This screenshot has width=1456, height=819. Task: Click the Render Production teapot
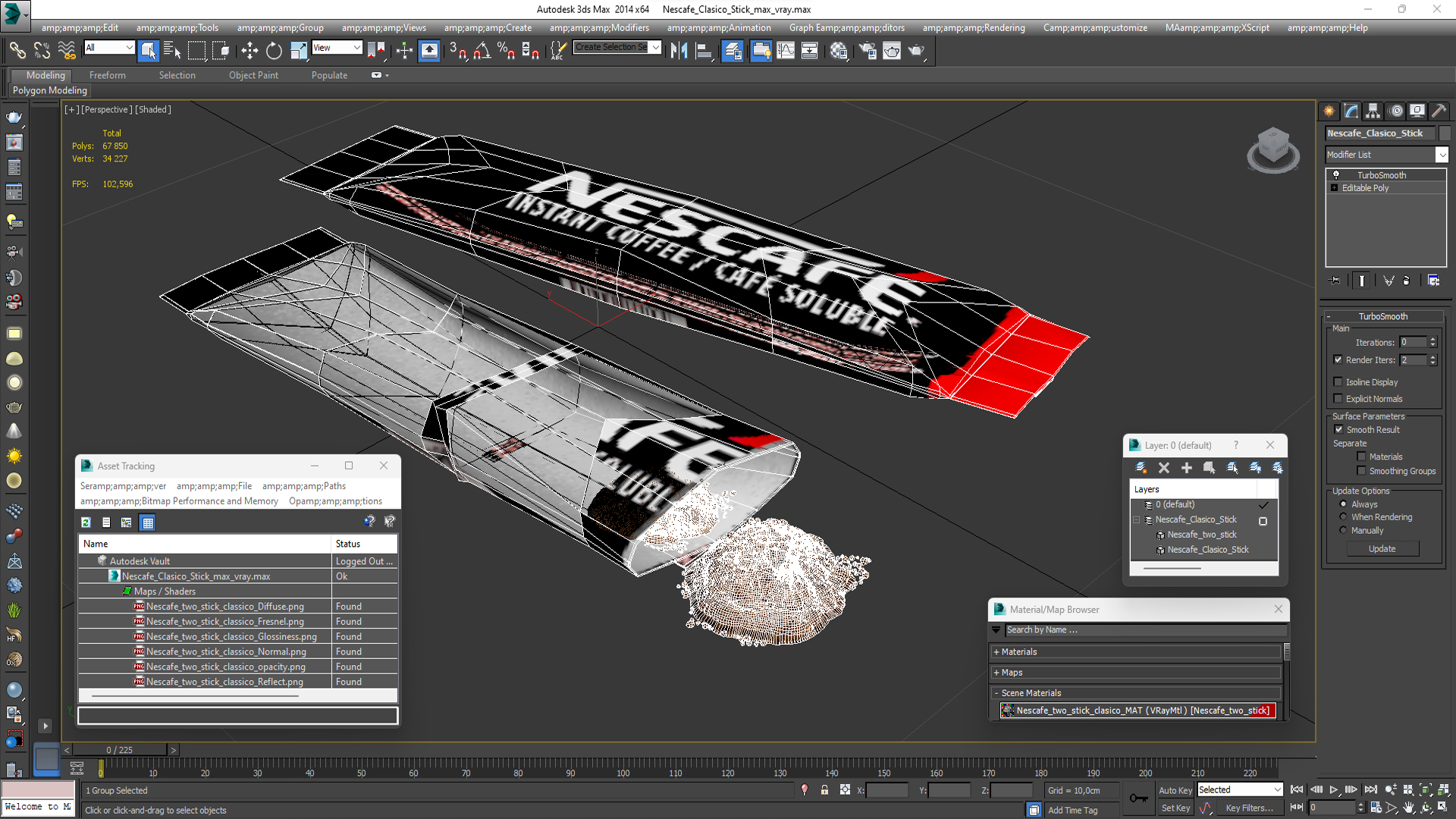click(x=917, y=51)
